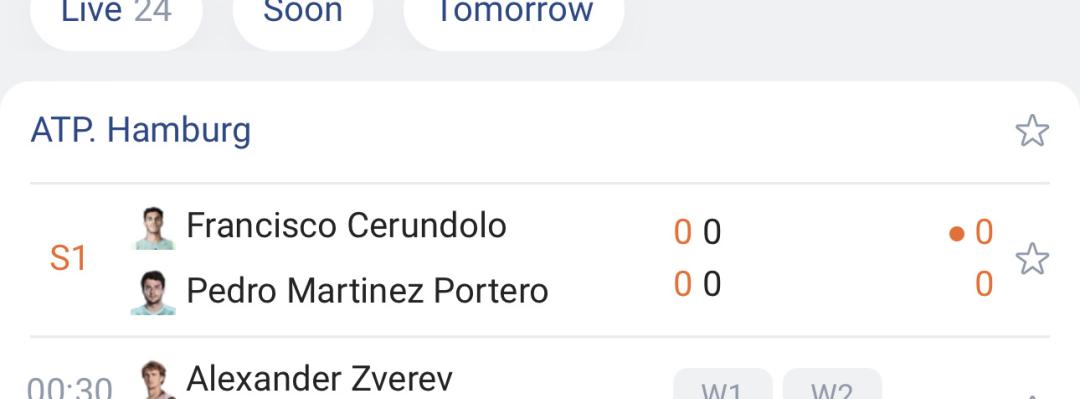Image resolution: width=1080 pixels, height=399 pixels.
Task: Tap Pedro Martinez Portero's player photo
Action: pos(153,293)
